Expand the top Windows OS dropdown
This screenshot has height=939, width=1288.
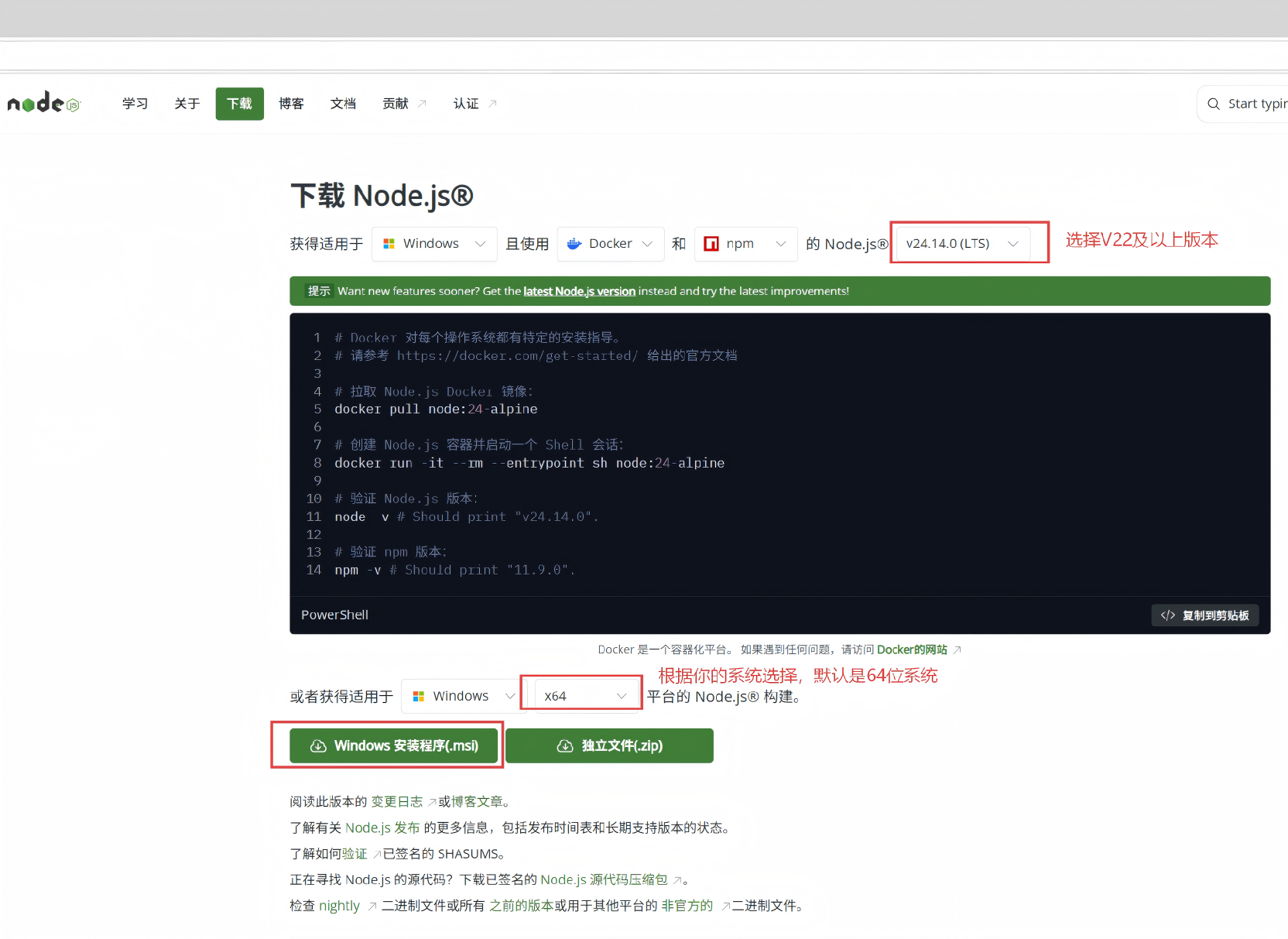click(434, 244)
